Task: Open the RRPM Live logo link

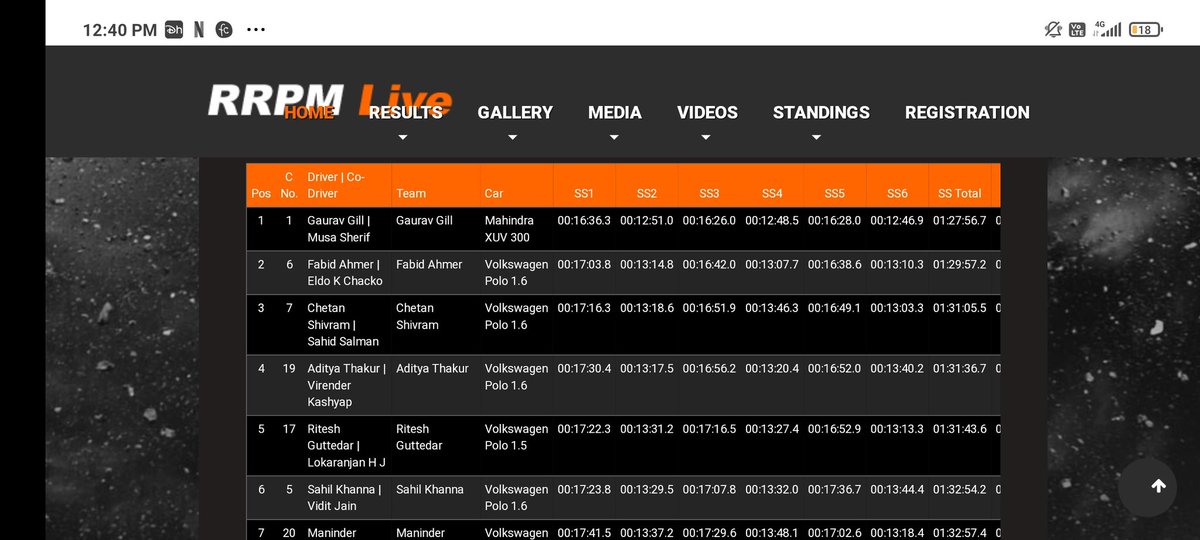Action: coord(330,101)
